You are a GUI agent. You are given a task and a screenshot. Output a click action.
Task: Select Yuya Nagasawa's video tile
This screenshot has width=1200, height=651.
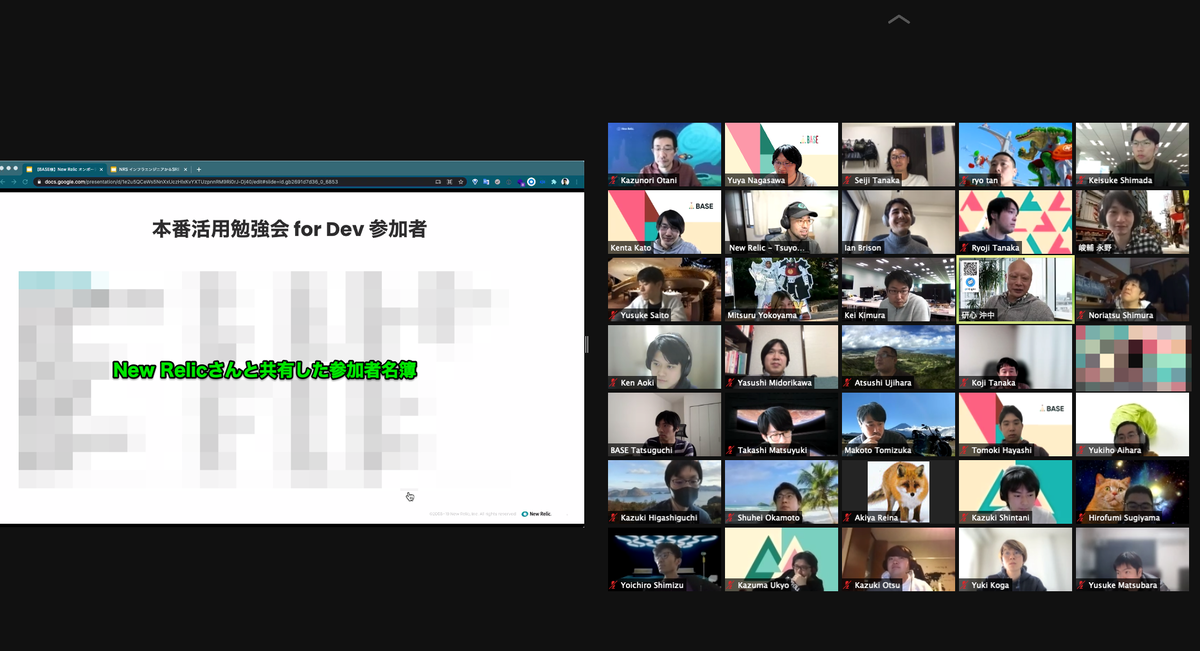[x=781, y=155]
